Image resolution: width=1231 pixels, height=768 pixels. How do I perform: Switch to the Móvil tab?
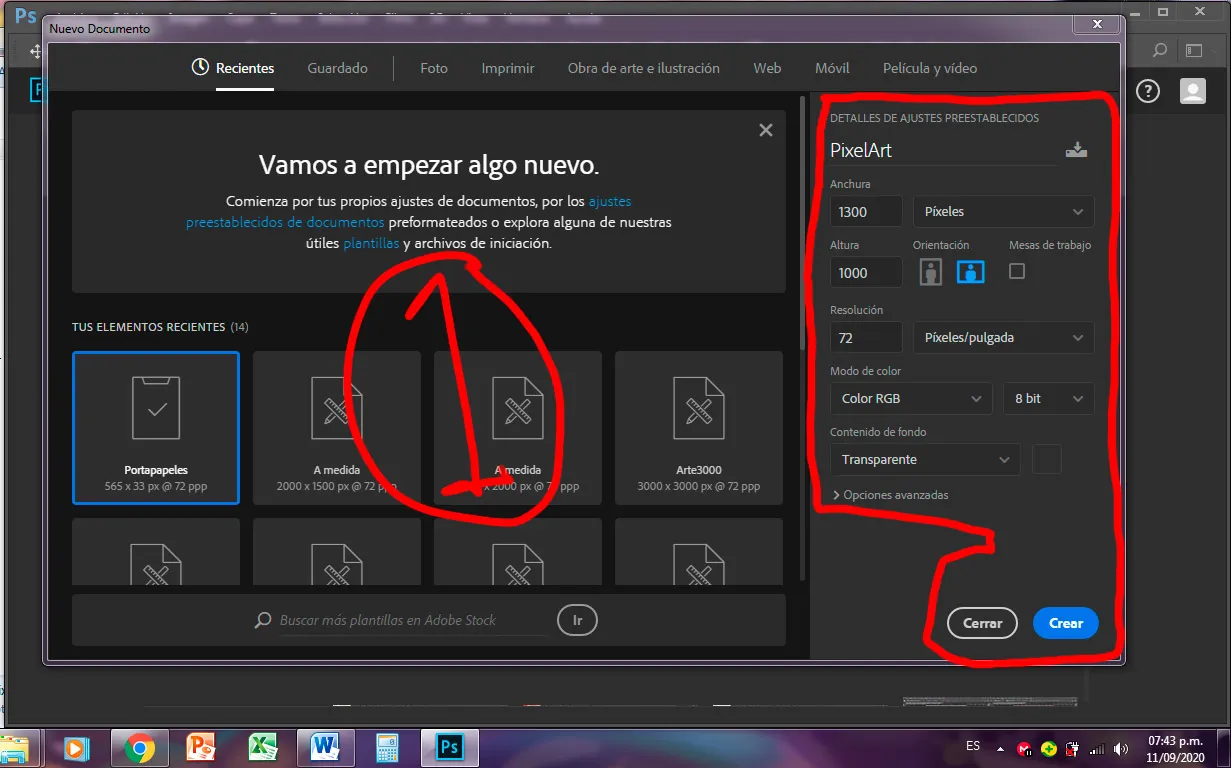point(832,68)
